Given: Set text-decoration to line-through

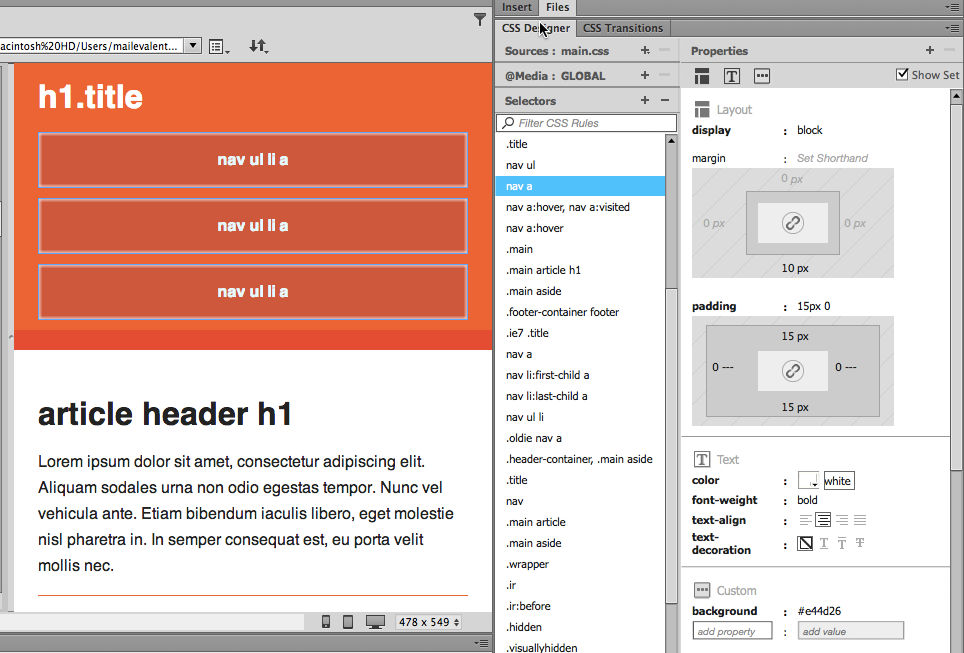Looking at the screenshot, I should tap(860, 543).
